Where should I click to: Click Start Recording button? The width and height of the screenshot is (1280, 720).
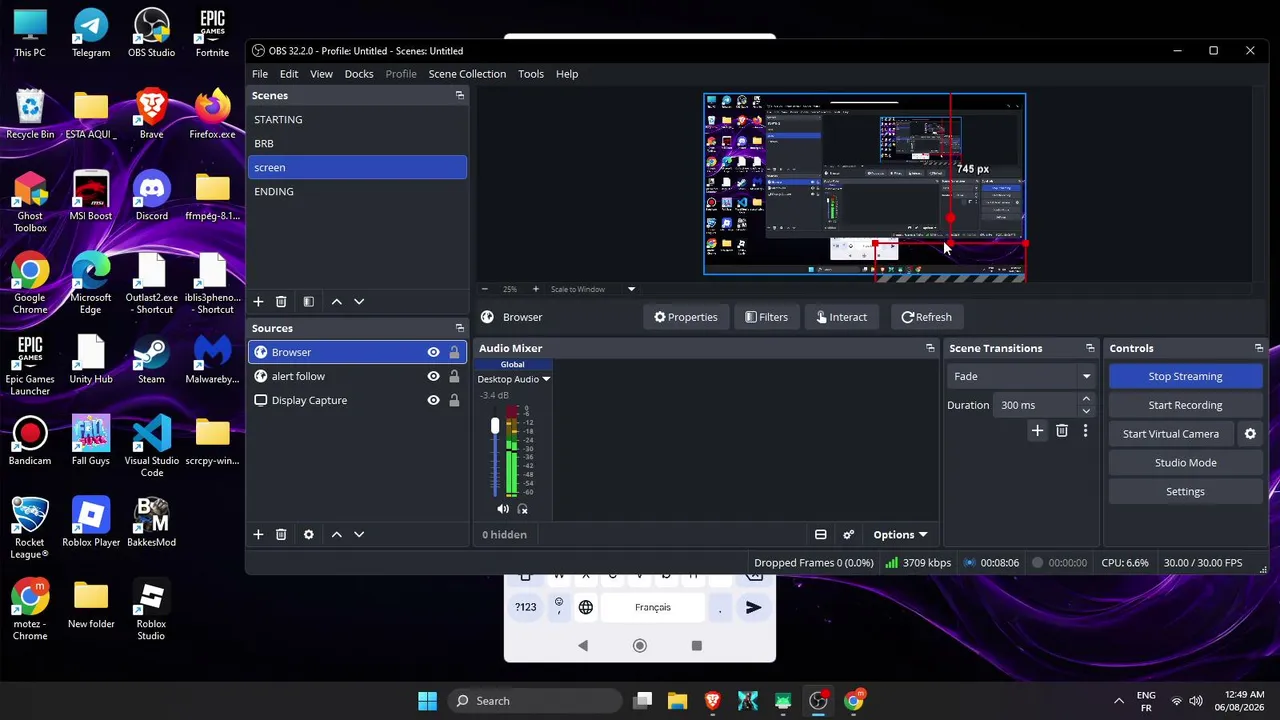(x=1185, y=405)
